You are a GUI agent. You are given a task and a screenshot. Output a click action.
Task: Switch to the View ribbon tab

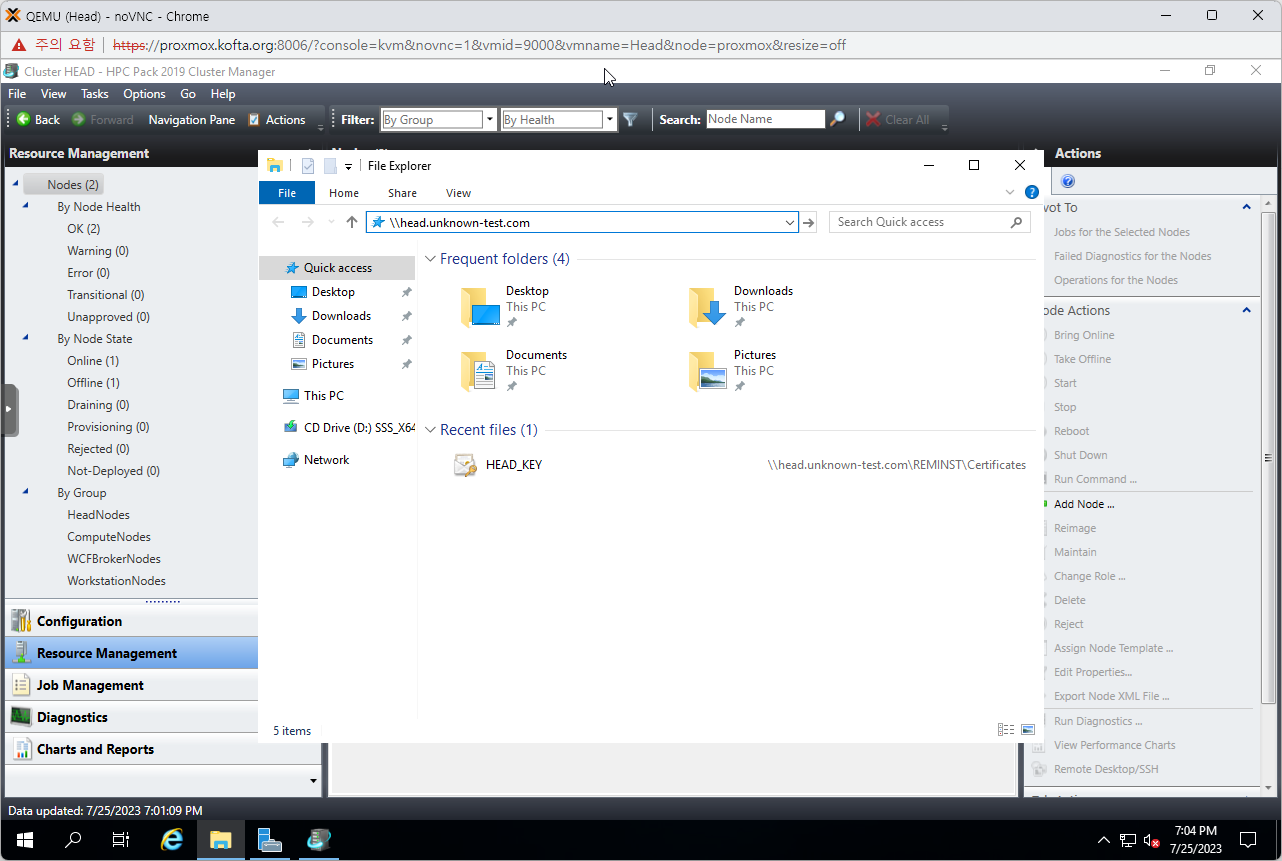458,193
